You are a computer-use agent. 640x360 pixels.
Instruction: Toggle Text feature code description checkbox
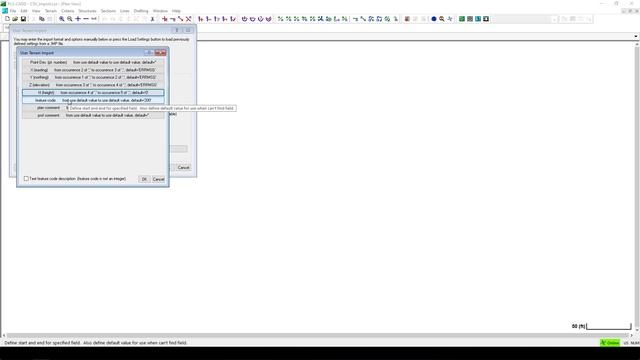(x=26, y=179)
